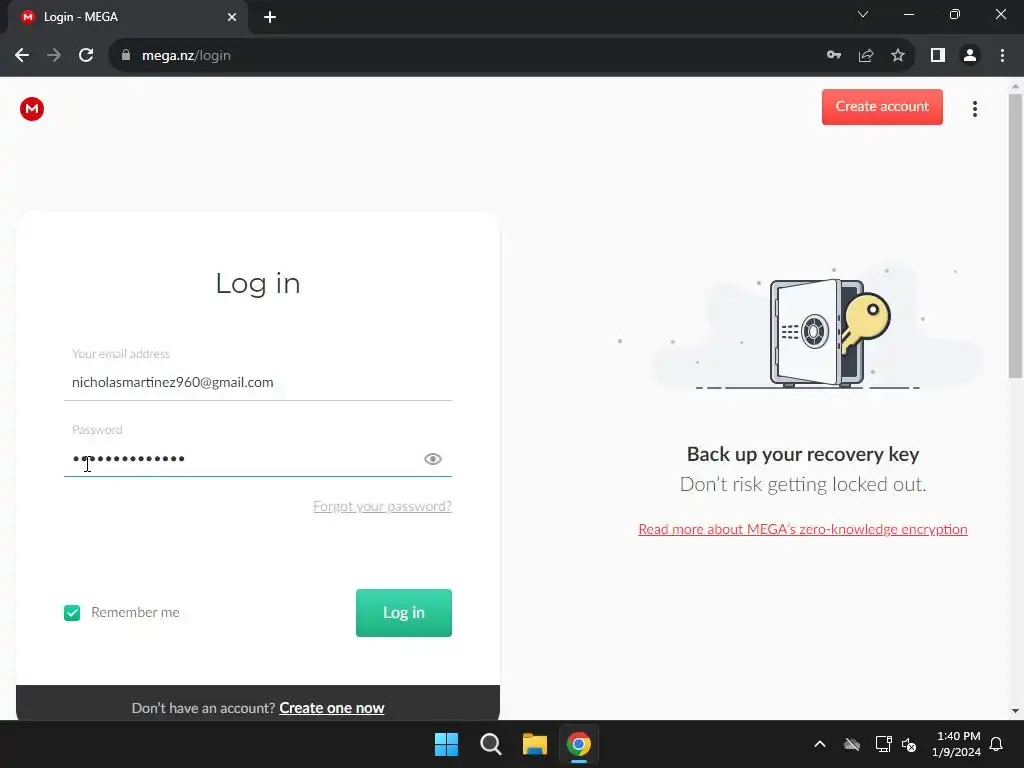Screen dimensions: 1024x768
Task: Open muted volume tray icon
Action: 909,744
